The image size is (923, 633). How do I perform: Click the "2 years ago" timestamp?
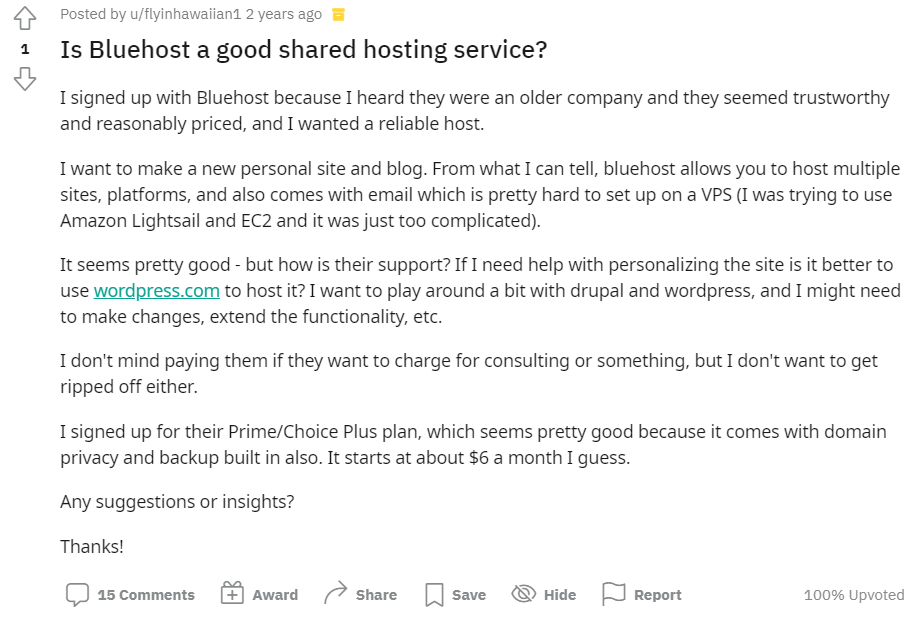pos(284,14)
